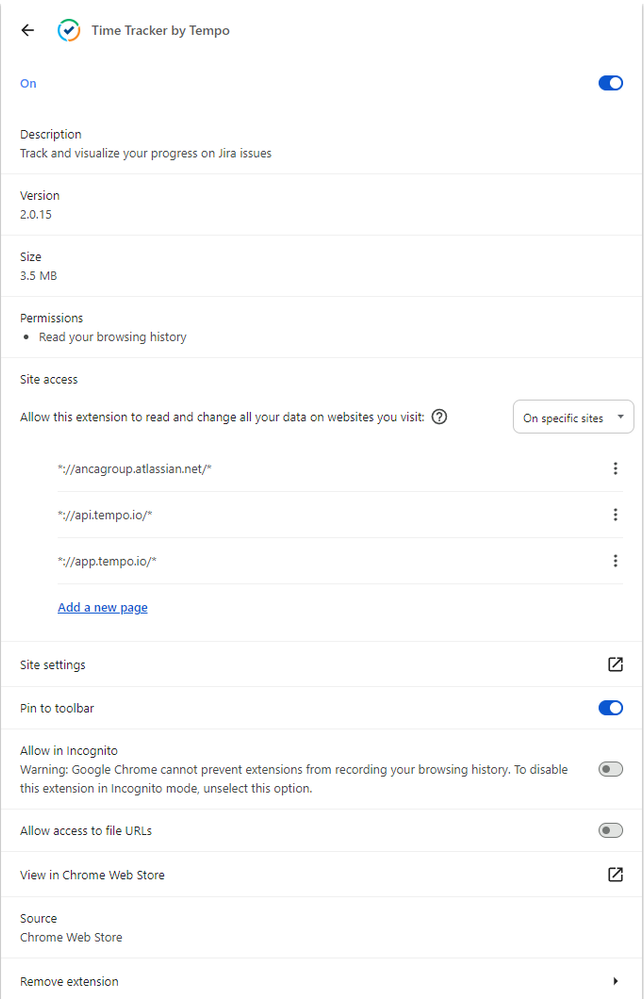The image size is (644, 999).
Task: Enable Allow access to file URLs
Action: coord(610,830)
